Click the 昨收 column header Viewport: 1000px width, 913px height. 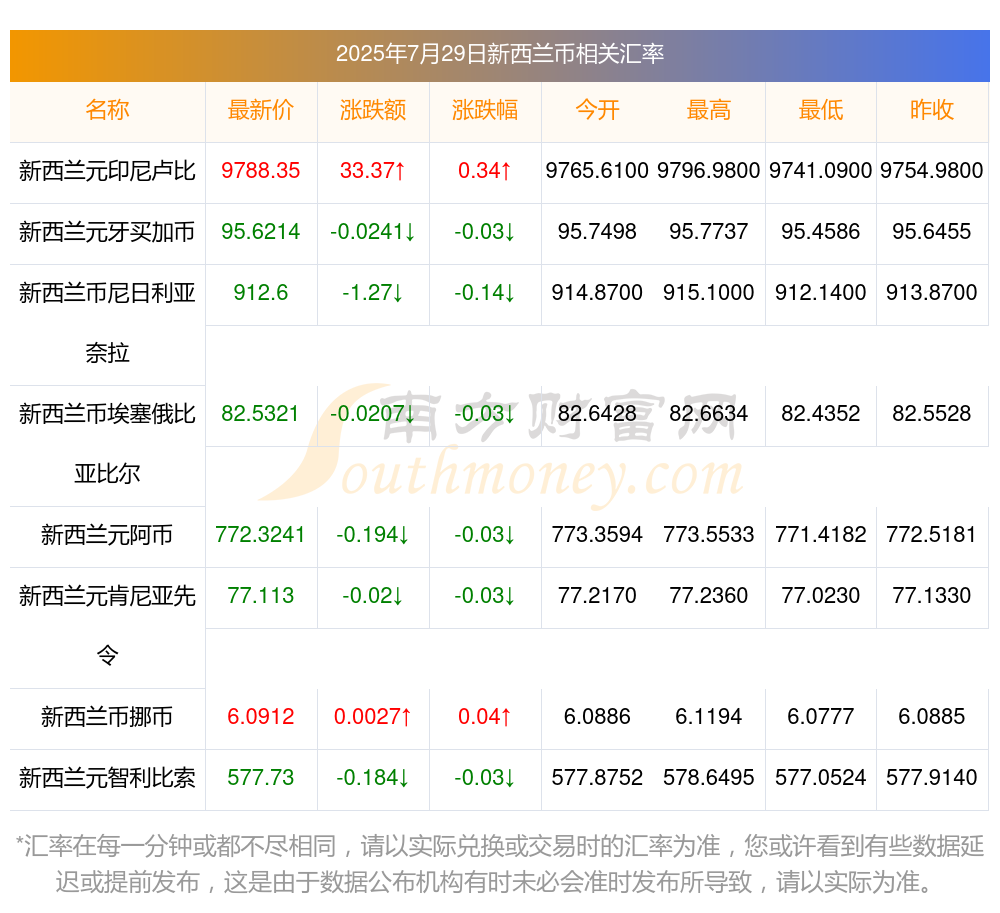coord(932,110)
